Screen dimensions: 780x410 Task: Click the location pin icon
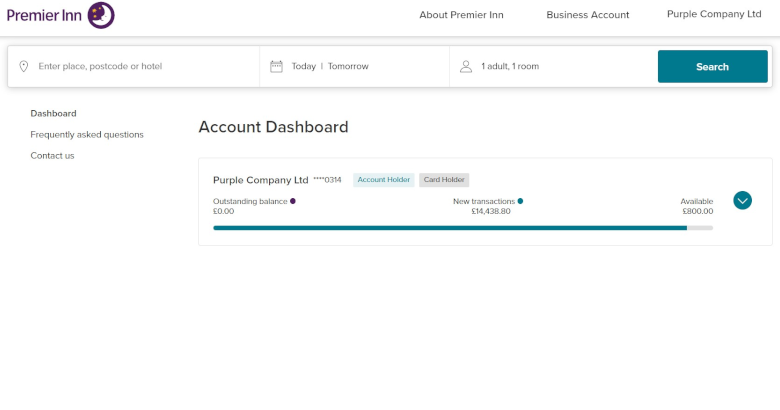(25, 67)
